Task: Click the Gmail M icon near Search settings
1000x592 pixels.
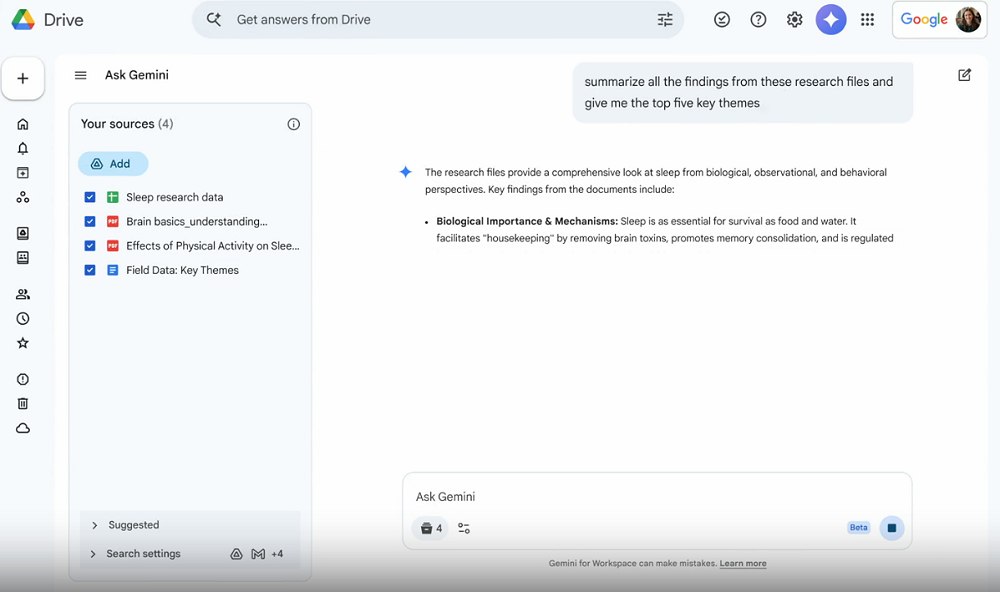Action: (258, 553)
